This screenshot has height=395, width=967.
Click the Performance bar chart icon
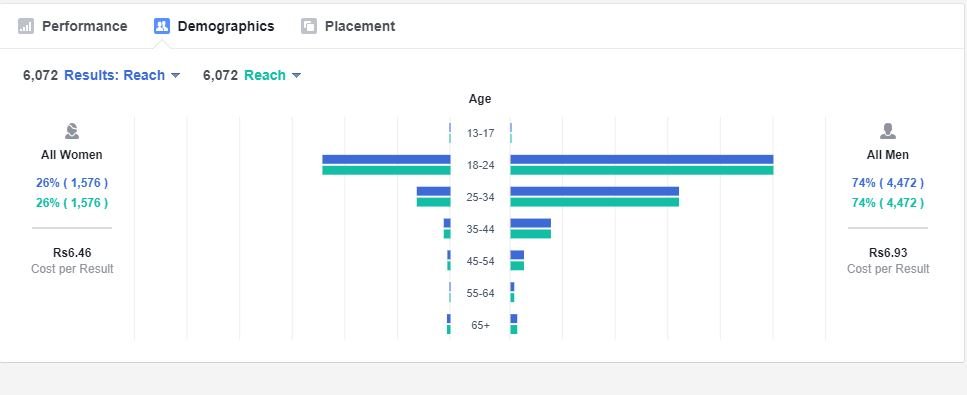(x=26, y=26)
